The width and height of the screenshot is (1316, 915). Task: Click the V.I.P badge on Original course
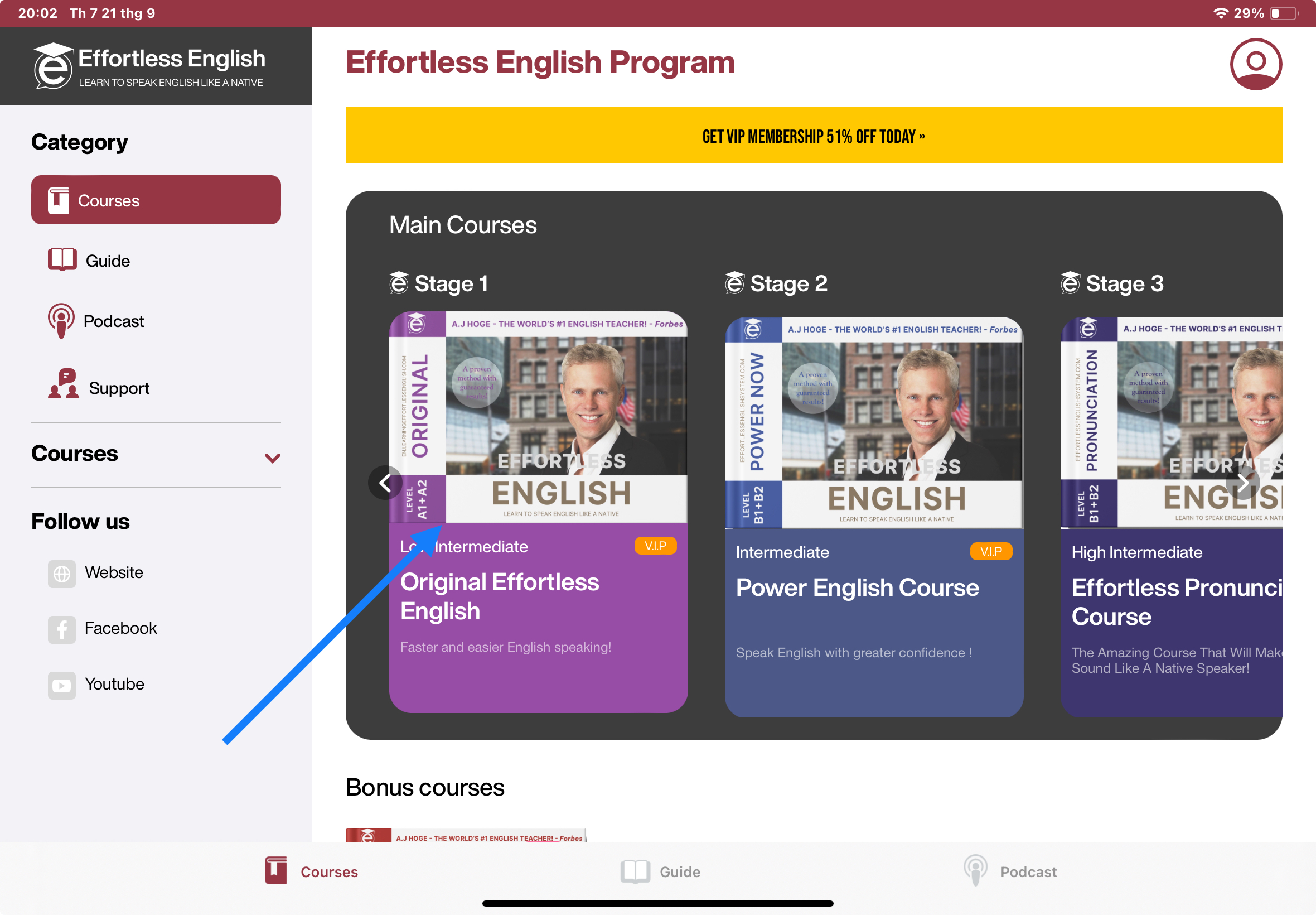pyautogui.click(x=655, y=546)
